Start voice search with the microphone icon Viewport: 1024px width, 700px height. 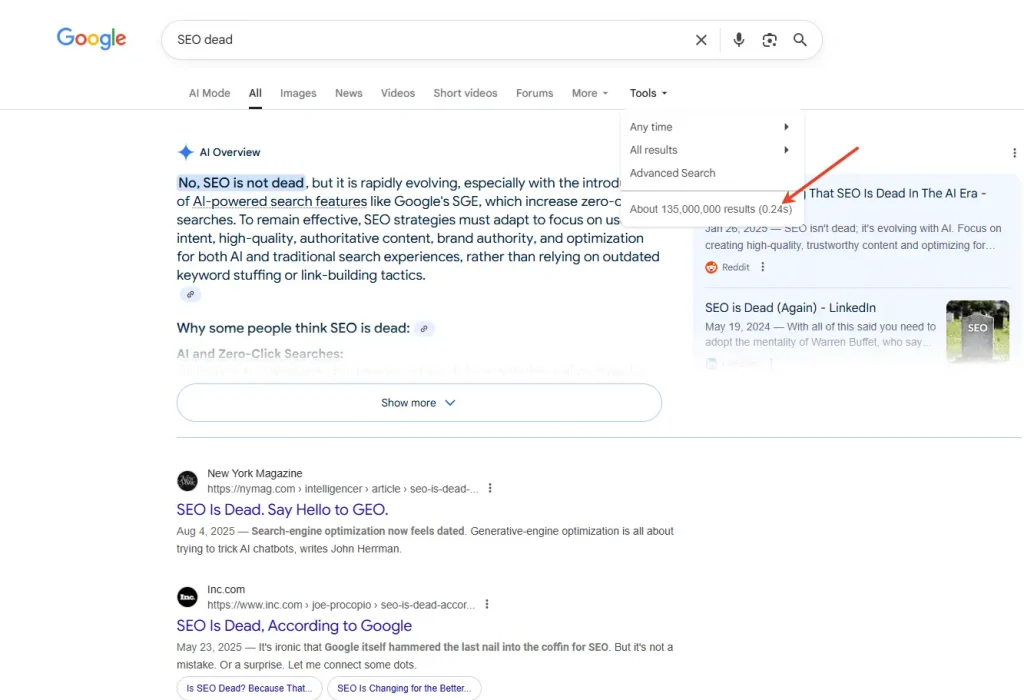coord(739,40)
